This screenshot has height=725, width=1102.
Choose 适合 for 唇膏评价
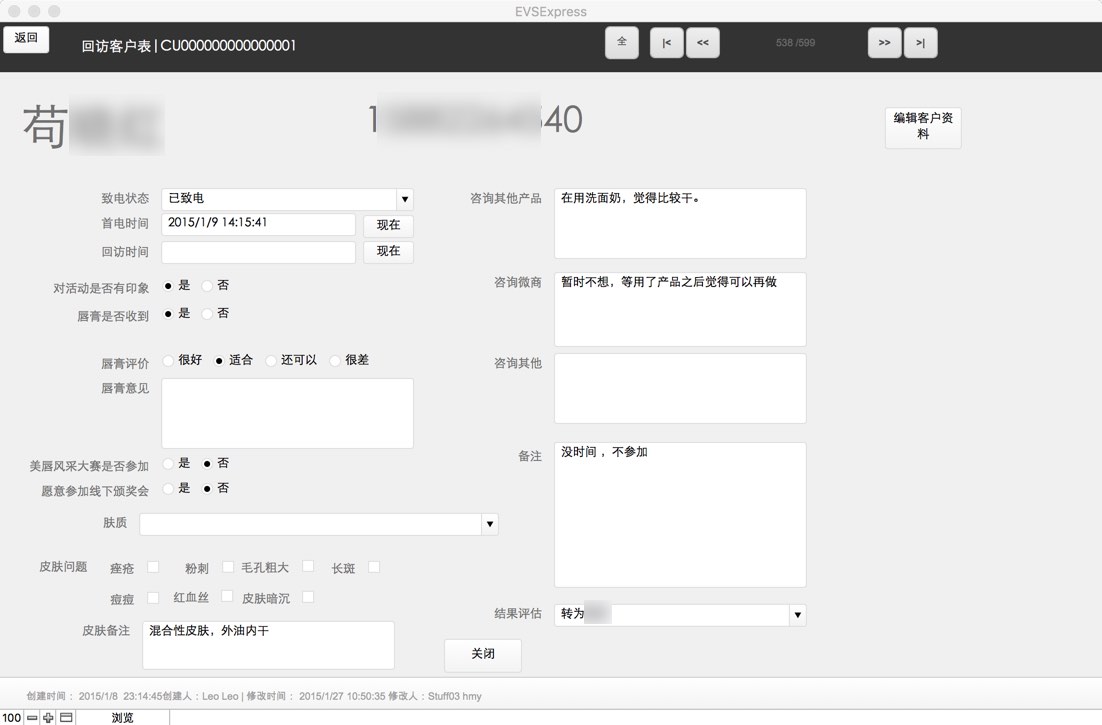click(x=219, y=360)
